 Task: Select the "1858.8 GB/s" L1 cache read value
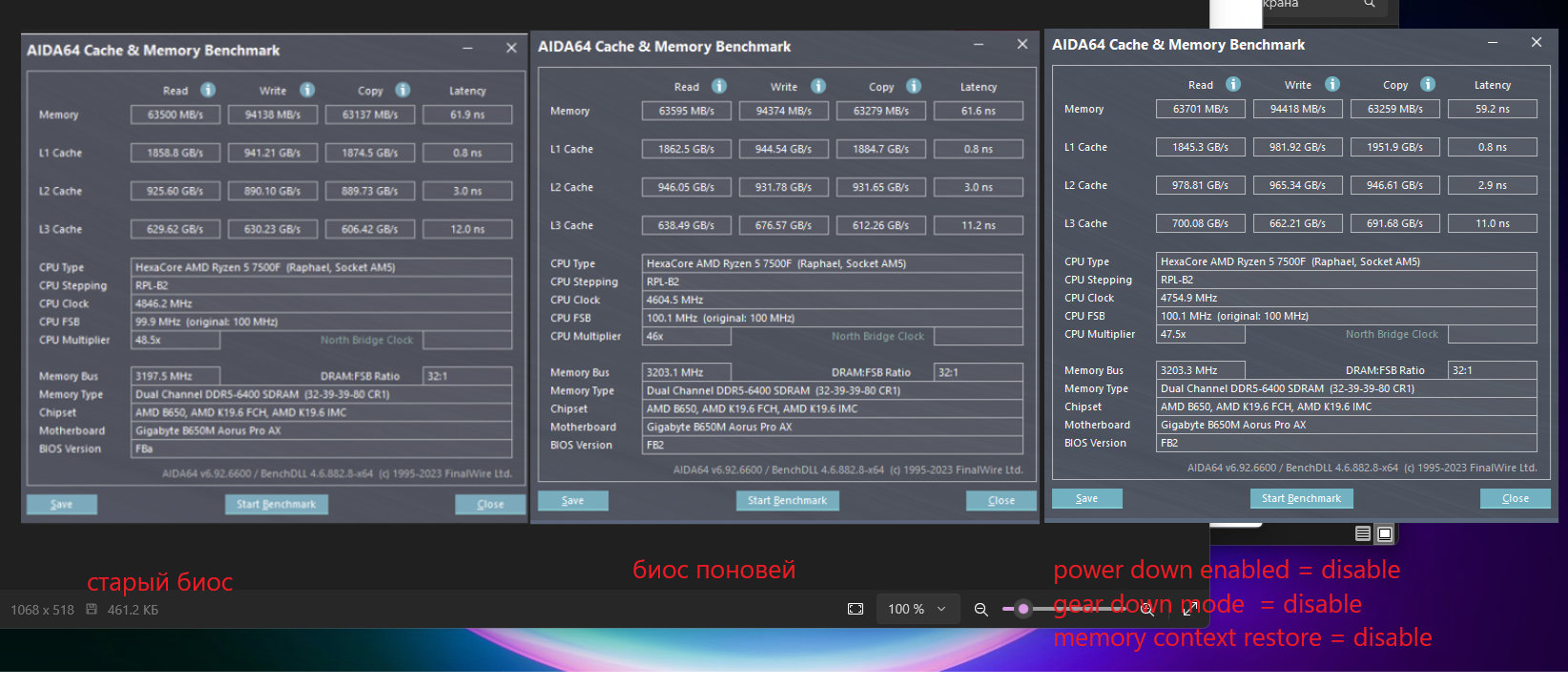[x=175, y=153]
